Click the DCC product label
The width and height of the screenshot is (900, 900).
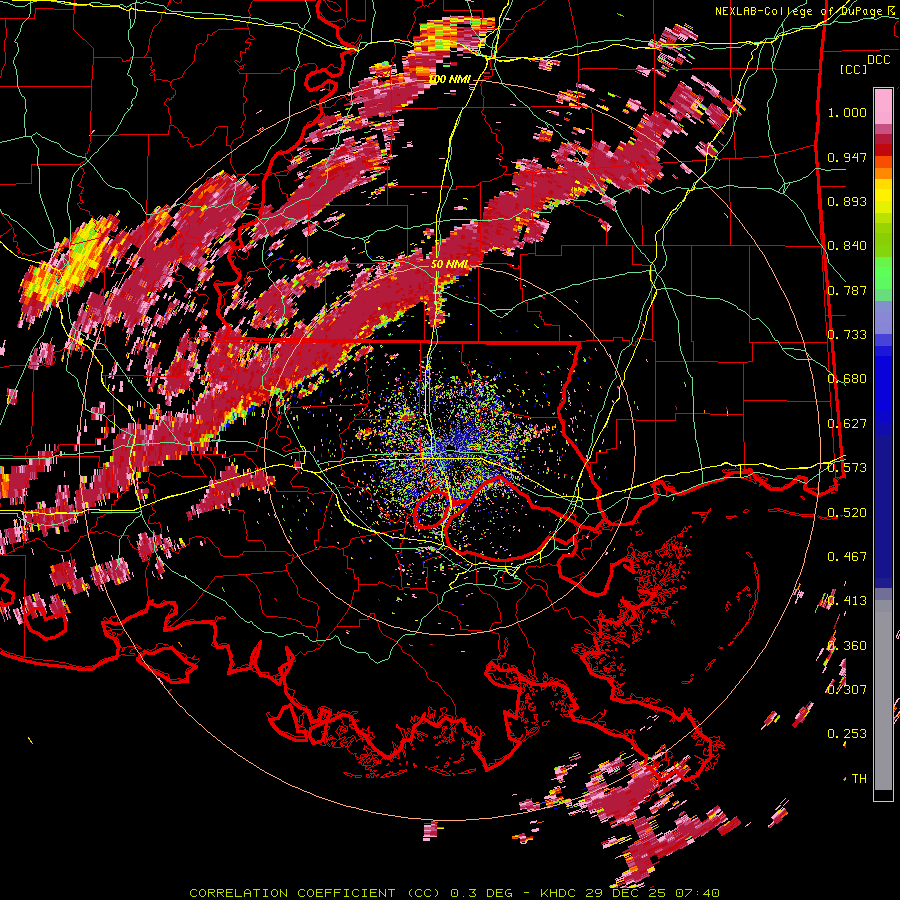(878, 60)
